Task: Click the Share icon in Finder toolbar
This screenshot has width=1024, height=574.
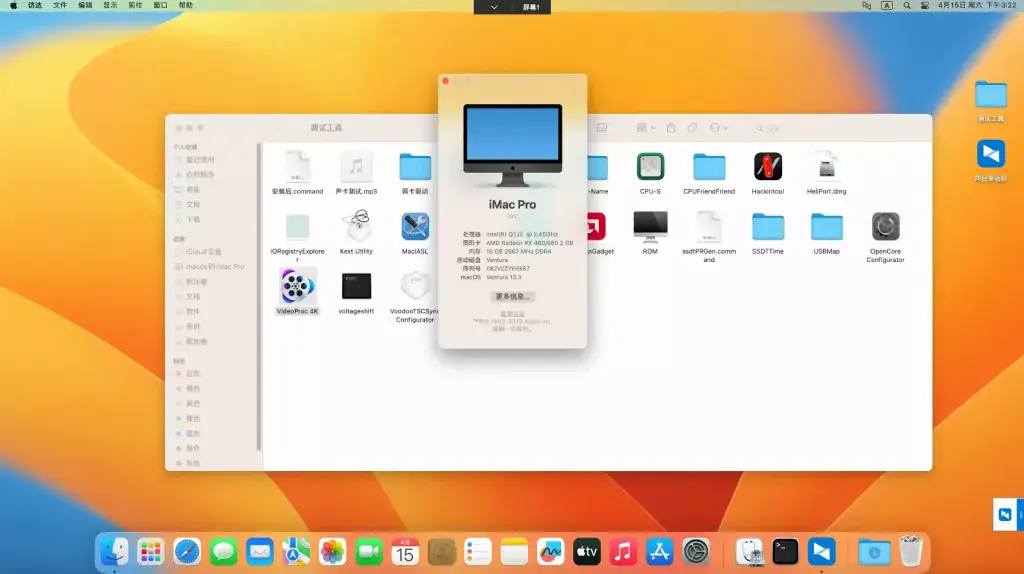Action: tap(671, 127)
